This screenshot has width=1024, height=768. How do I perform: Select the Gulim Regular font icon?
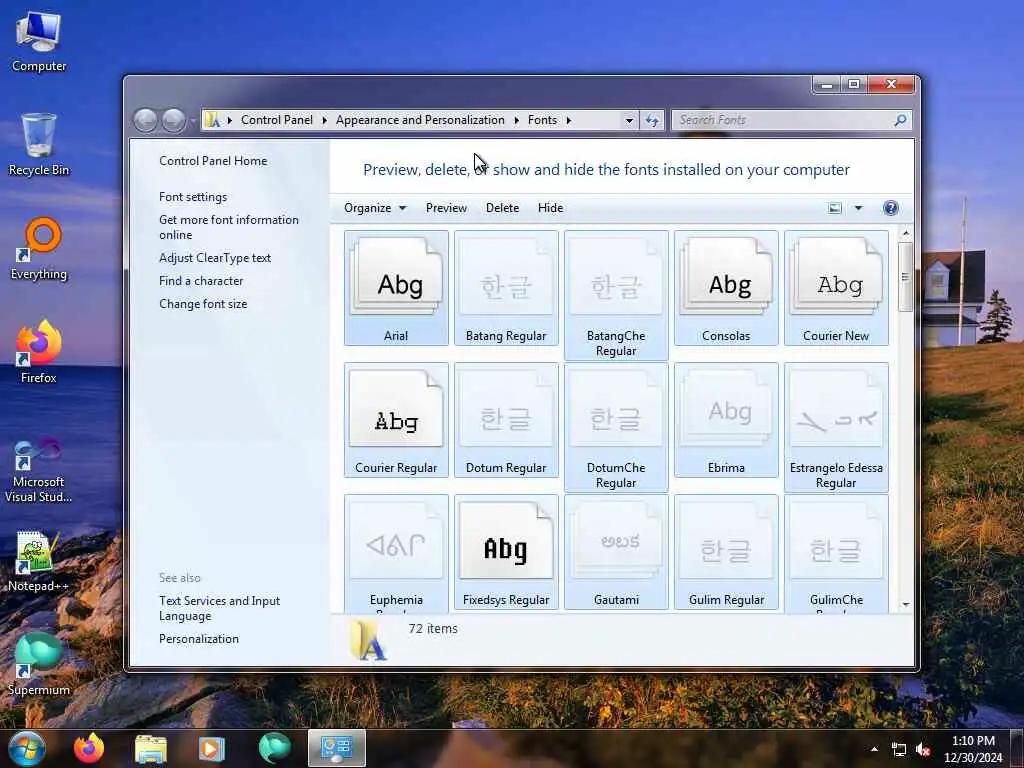coord(726,552)
